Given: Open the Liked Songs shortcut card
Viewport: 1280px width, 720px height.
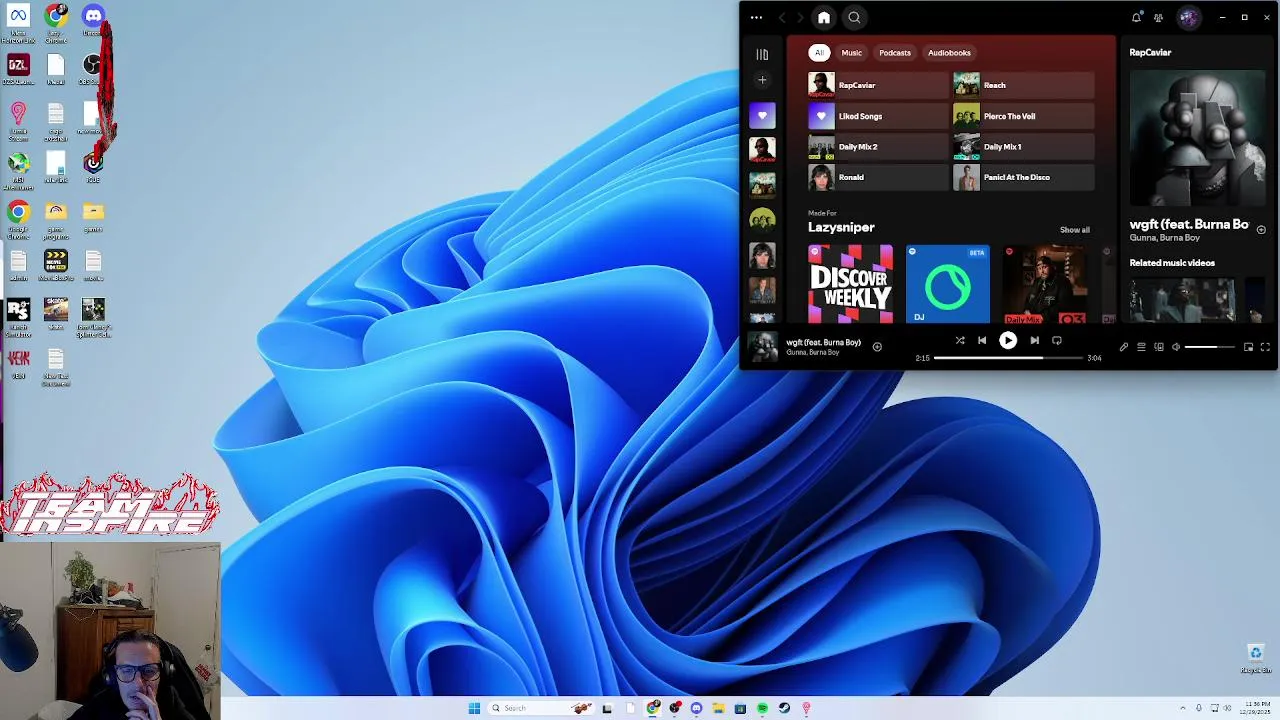Looking at the screenshot, I should coord(877,116).
